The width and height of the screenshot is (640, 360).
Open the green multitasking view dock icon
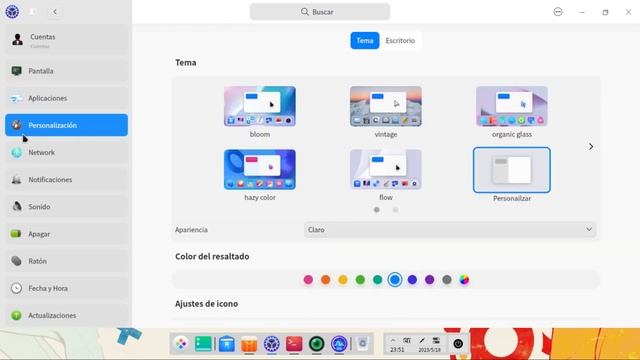203,344
